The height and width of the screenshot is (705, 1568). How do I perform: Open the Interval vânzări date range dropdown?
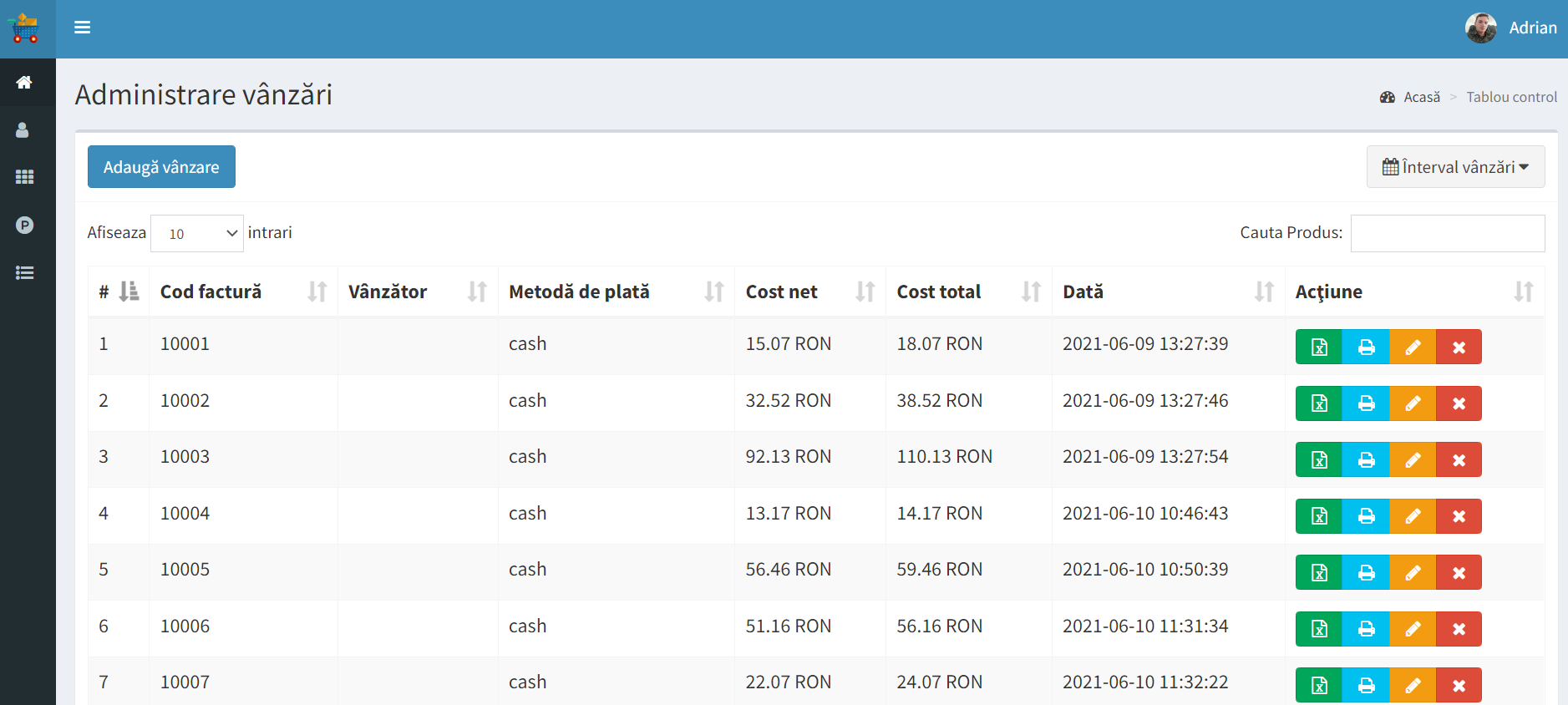click(1455, 167)
